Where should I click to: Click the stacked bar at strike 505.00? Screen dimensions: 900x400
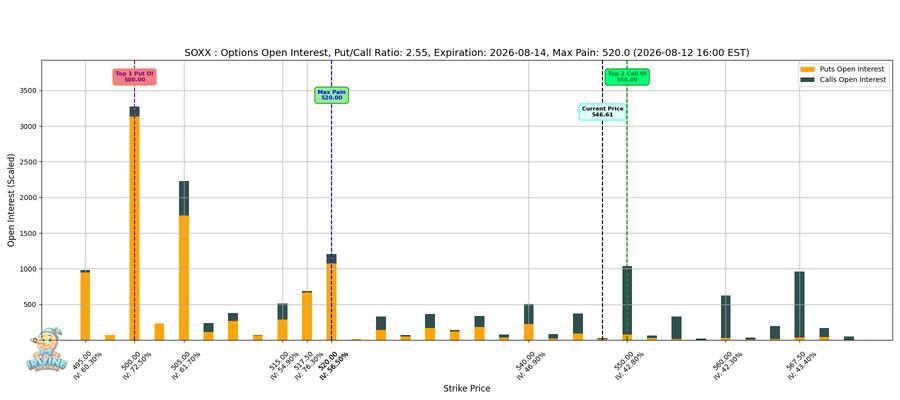(184, 261)
